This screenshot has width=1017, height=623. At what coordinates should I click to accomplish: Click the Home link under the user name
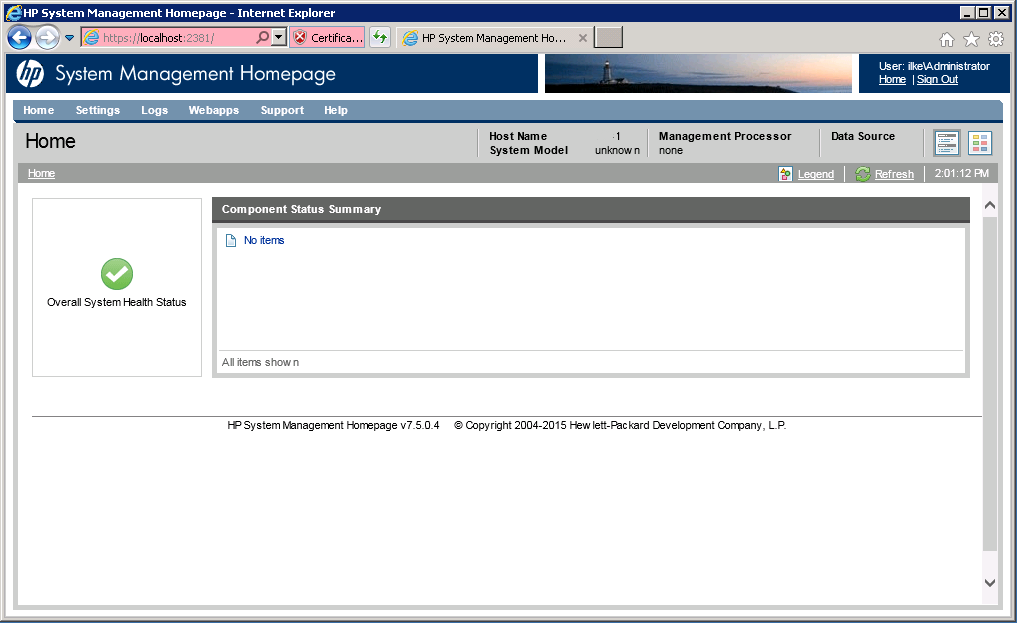pyautogui.click(x=892, y=79)
